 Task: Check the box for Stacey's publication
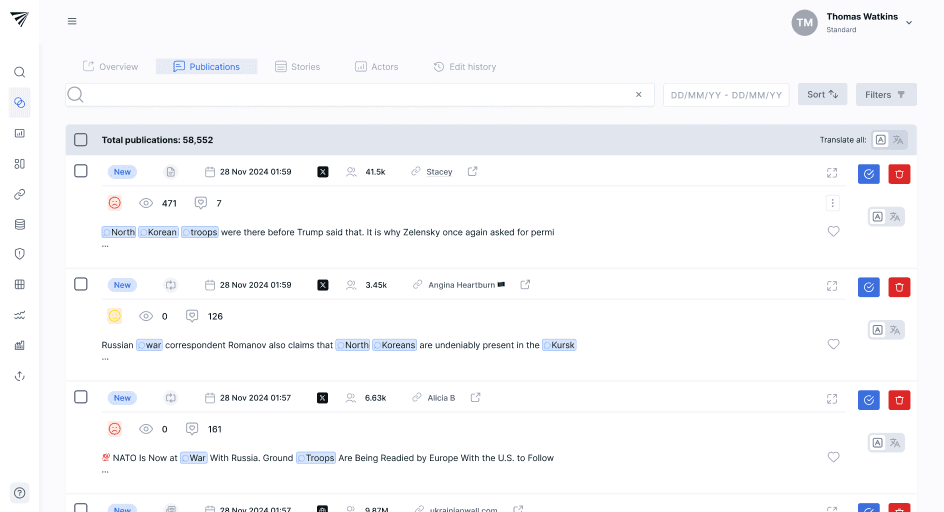coord(81,171)
